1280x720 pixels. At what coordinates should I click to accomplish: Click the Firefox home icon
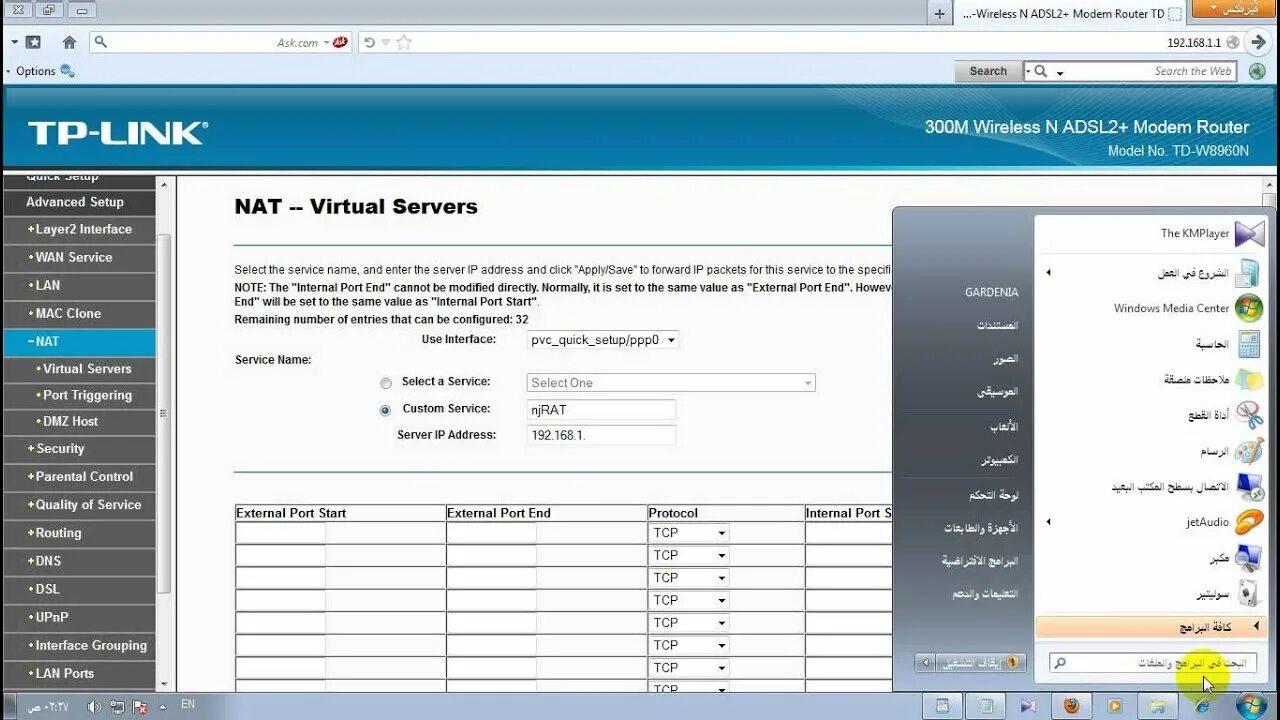click(x=69, y=42)
